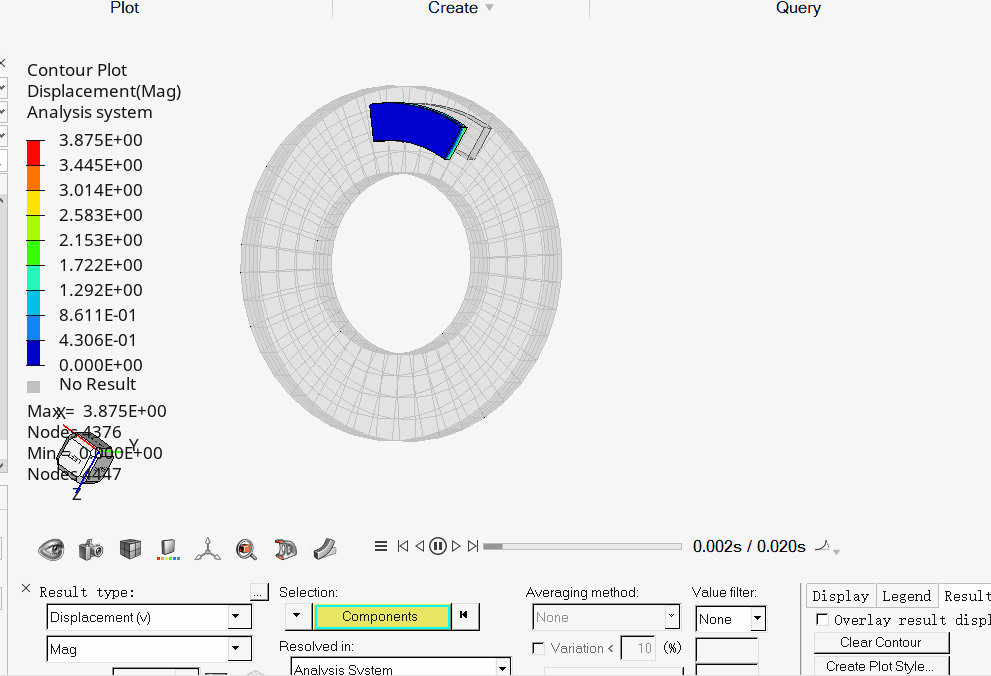991x676 pixels.
Task: Click the camera capture icon
Action: tap(91, 548)
